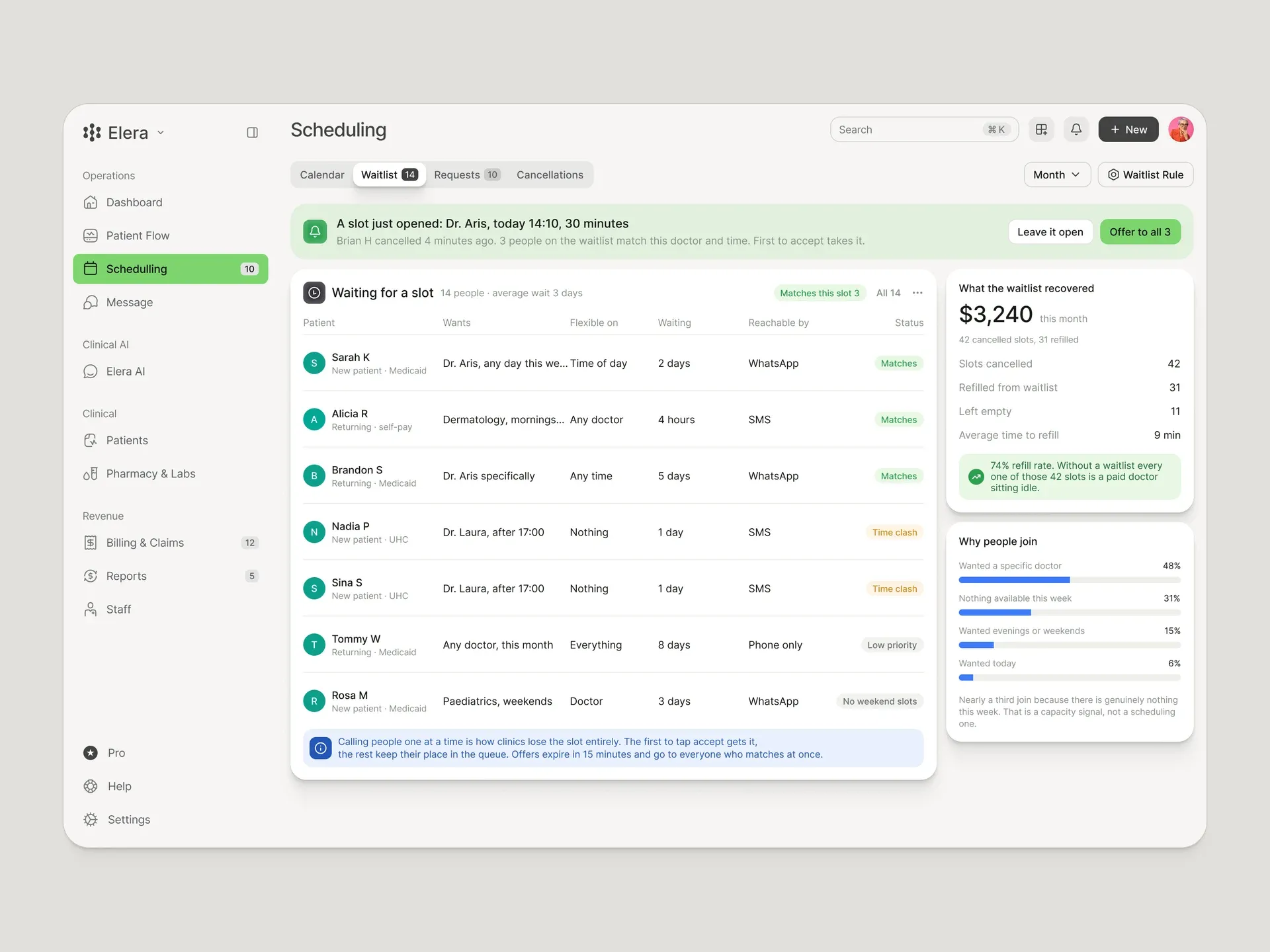Click the New button
1270x952 pixels.
tap(1128, 130)
